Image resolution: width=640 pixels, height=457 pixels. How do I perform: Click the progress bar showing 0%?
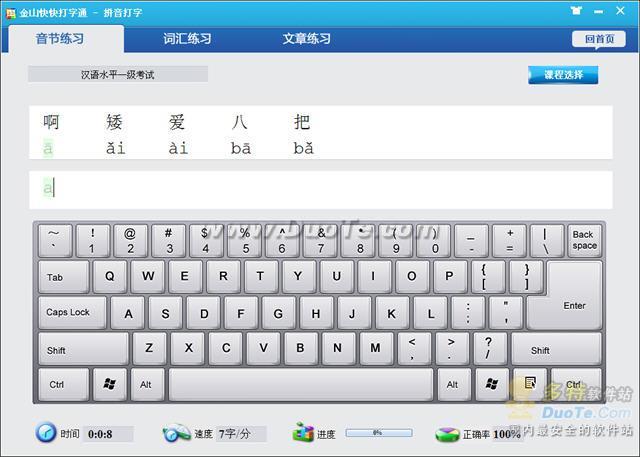click(x=379, y=433)
